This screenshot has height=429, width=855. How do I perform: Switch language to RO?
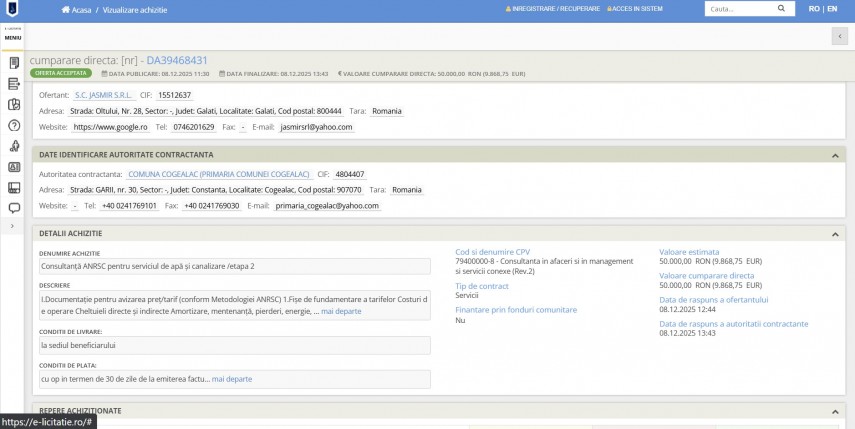[x=814, y=9]
